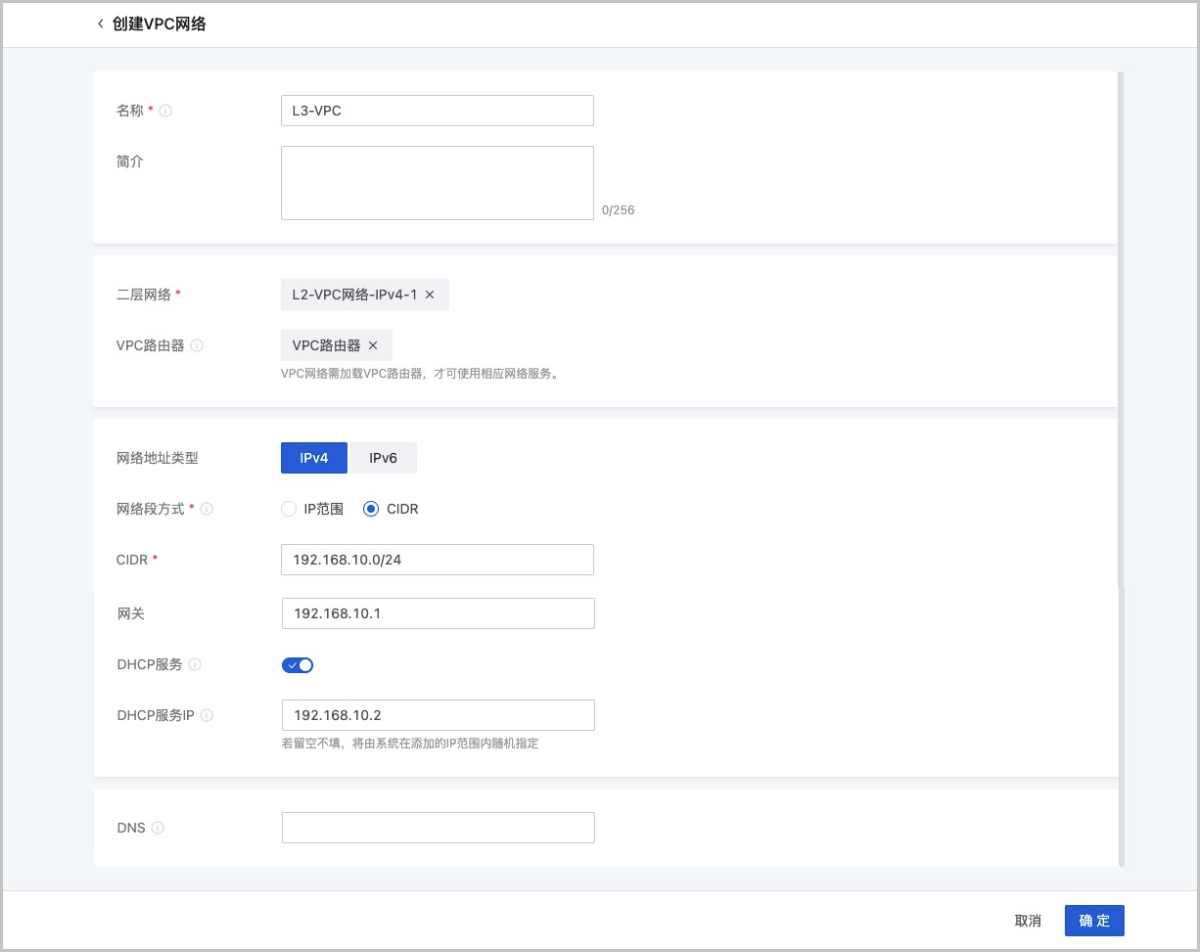The image size is (1200, 952).
Task: Select the CIDR radio option
Action: pos(370,509)
